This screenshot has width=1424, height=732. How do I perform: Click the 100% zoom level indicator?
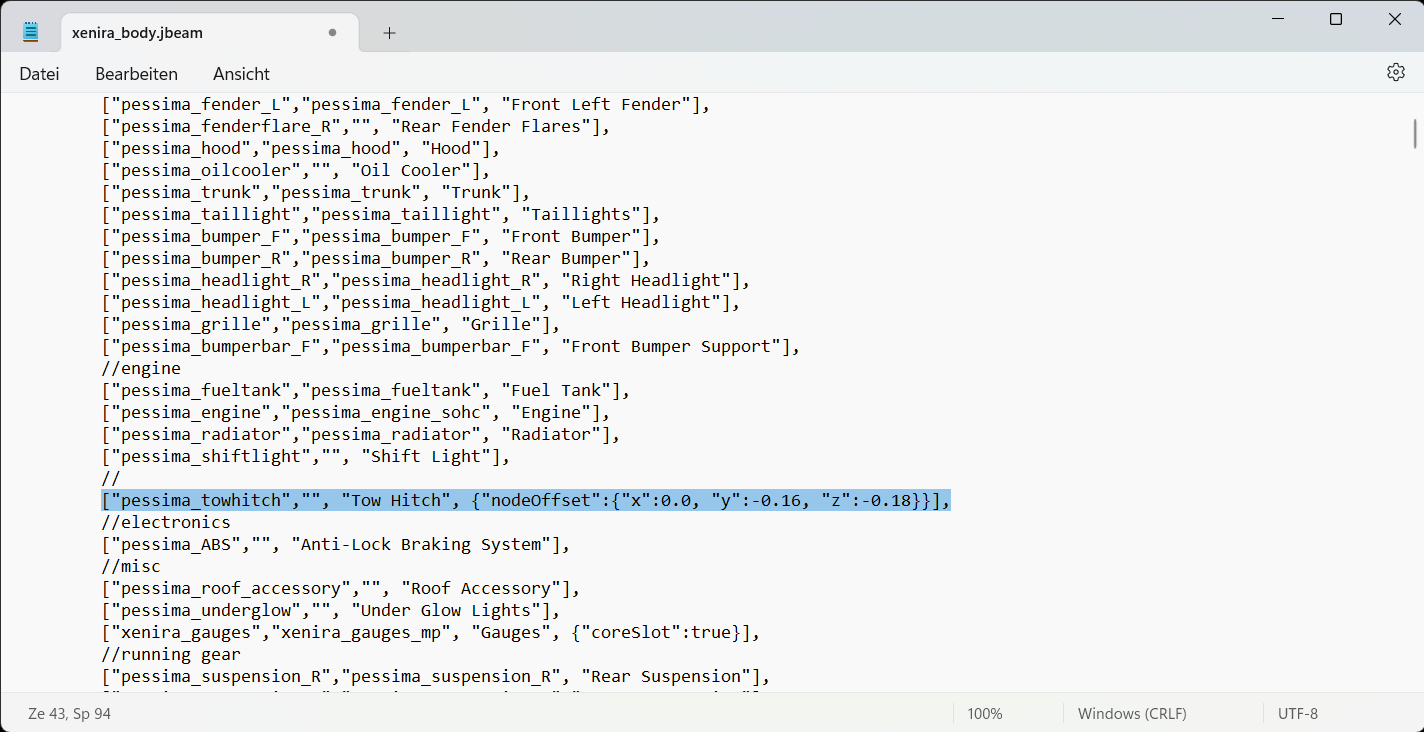[x=984, y=714]
